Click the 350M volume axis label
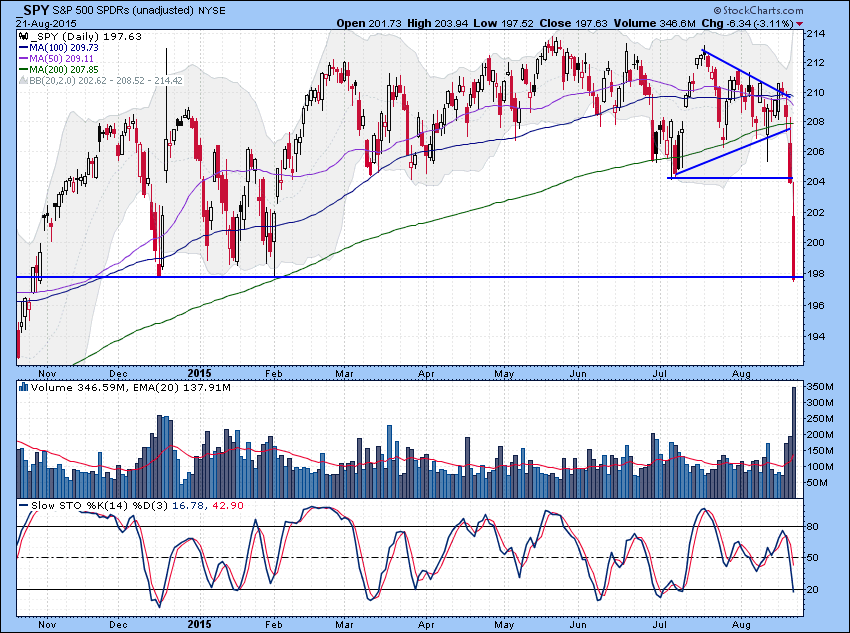The height and width of the screenshot is (633, 850). 820,386
